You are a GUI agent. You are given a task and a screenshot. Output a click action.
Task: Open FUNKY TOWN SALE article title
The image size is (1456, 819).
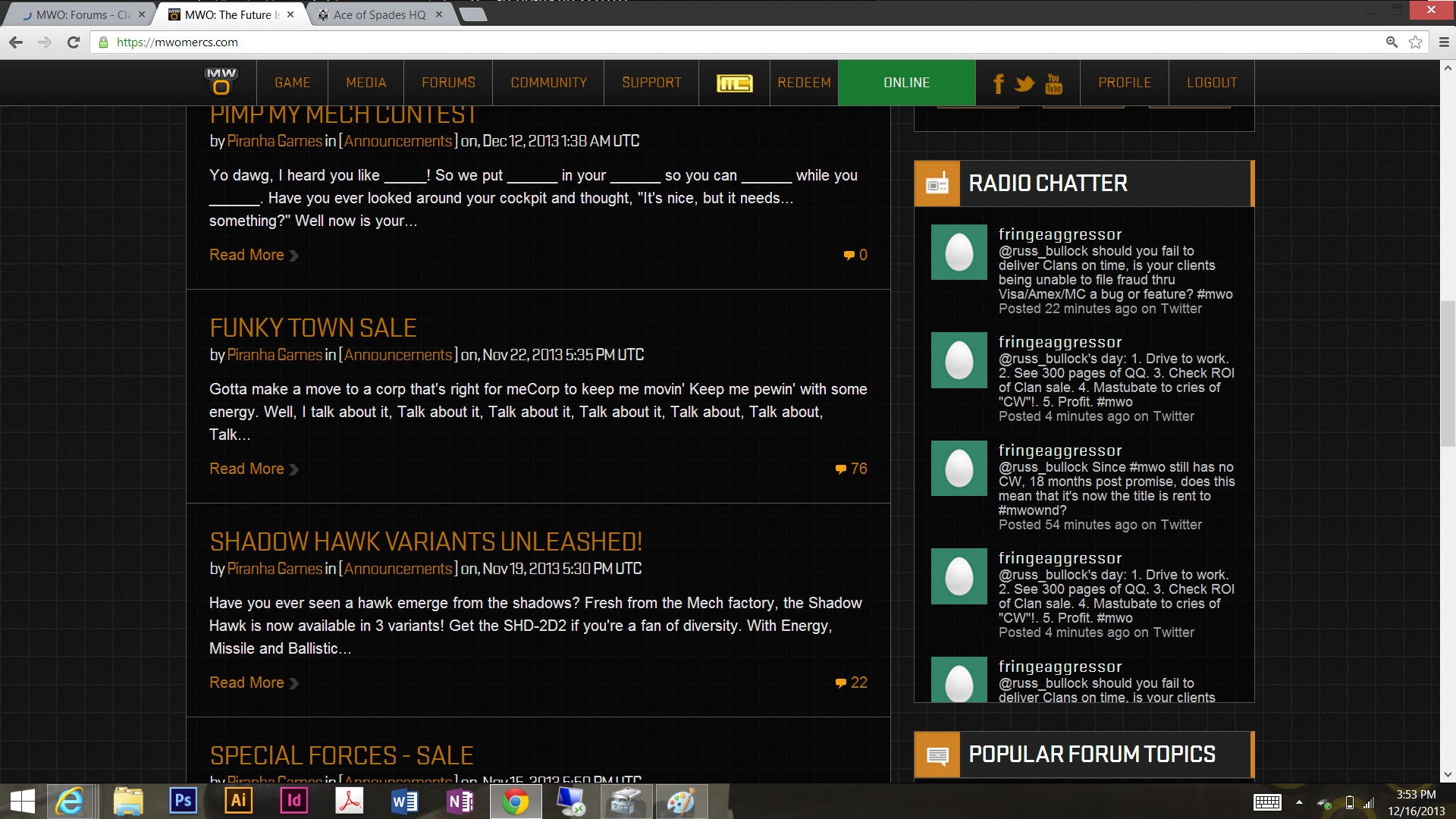click(313, 328)
